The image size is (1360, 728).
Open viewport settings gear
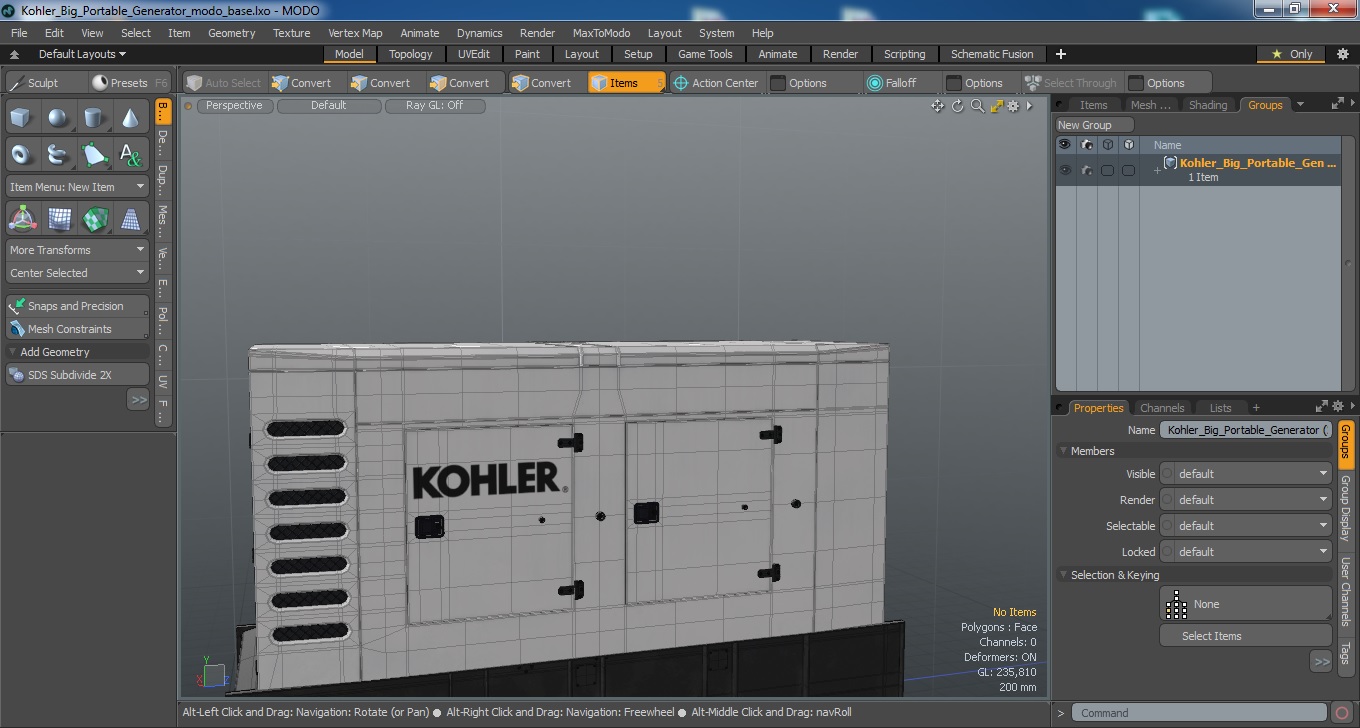click(1013, 106)
